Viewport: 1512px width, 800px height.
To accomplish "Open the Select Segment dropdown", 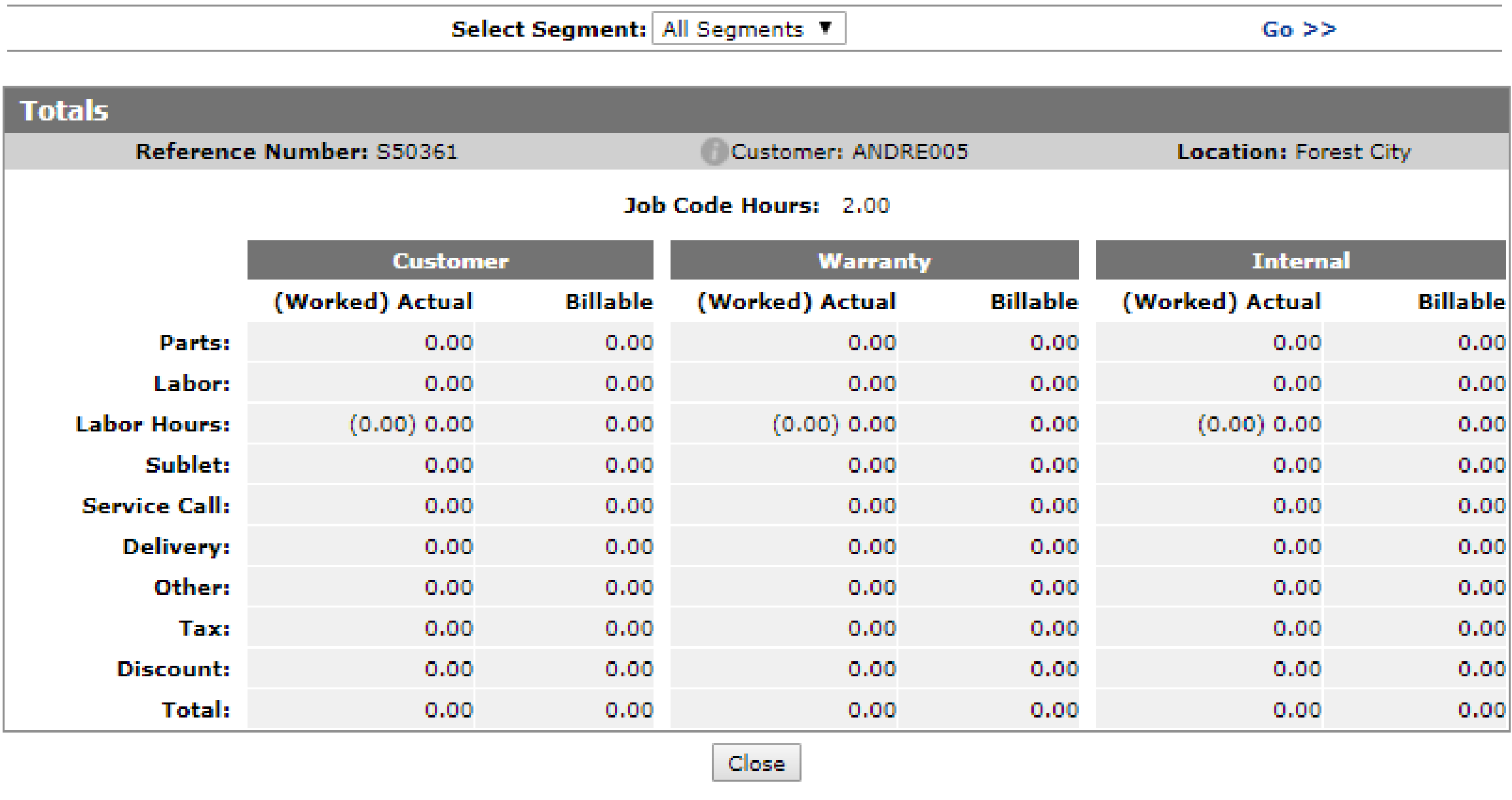I will click(x=748, y=29).
